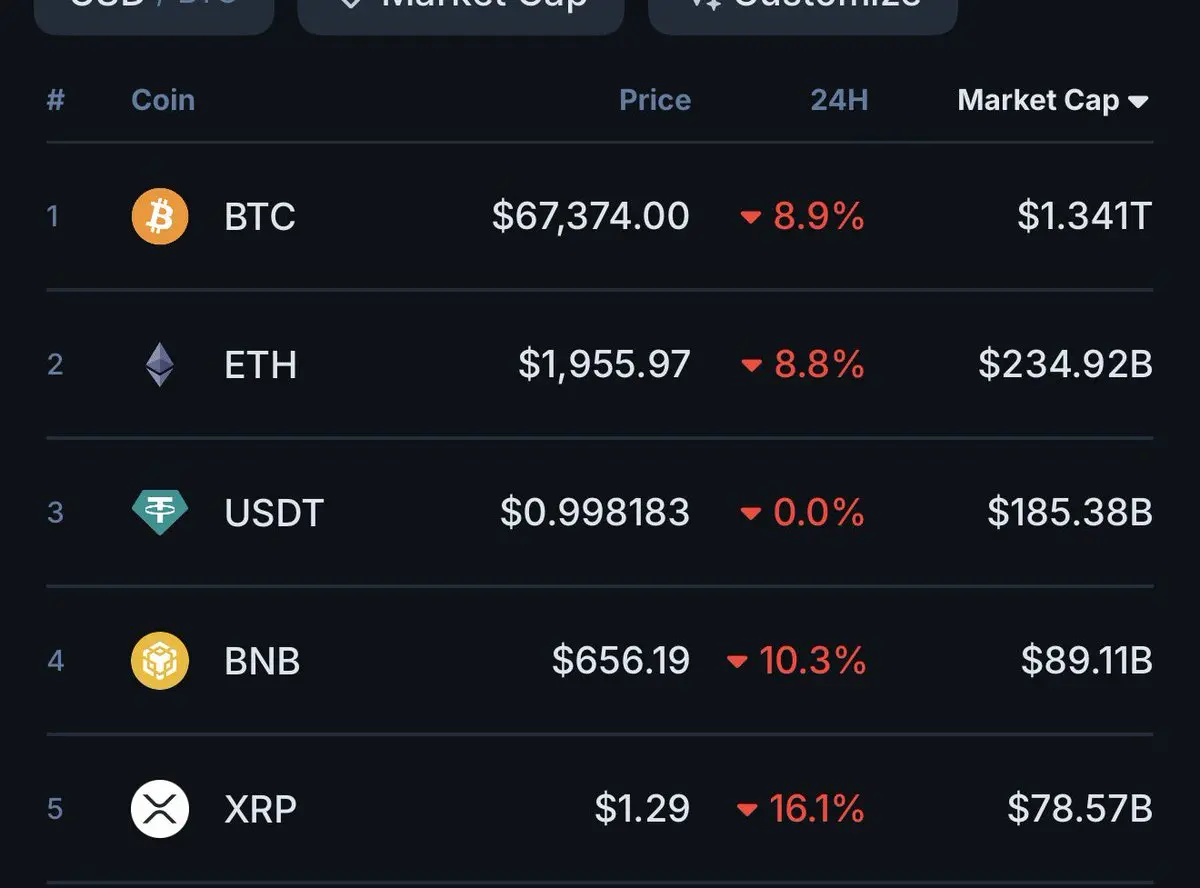Click the sort arrow next to Market Cap header

(1138, 101)
